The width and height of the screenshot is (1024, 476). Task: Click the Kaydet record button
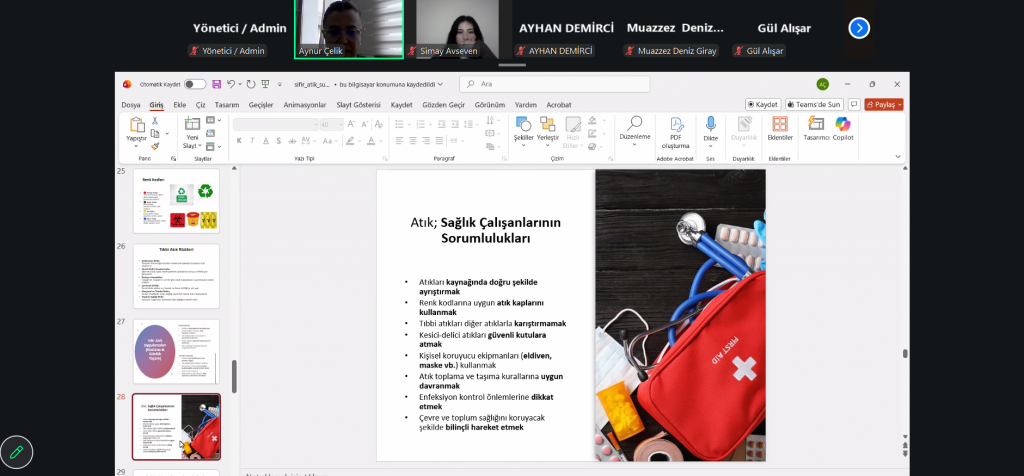tap(763, 104)
